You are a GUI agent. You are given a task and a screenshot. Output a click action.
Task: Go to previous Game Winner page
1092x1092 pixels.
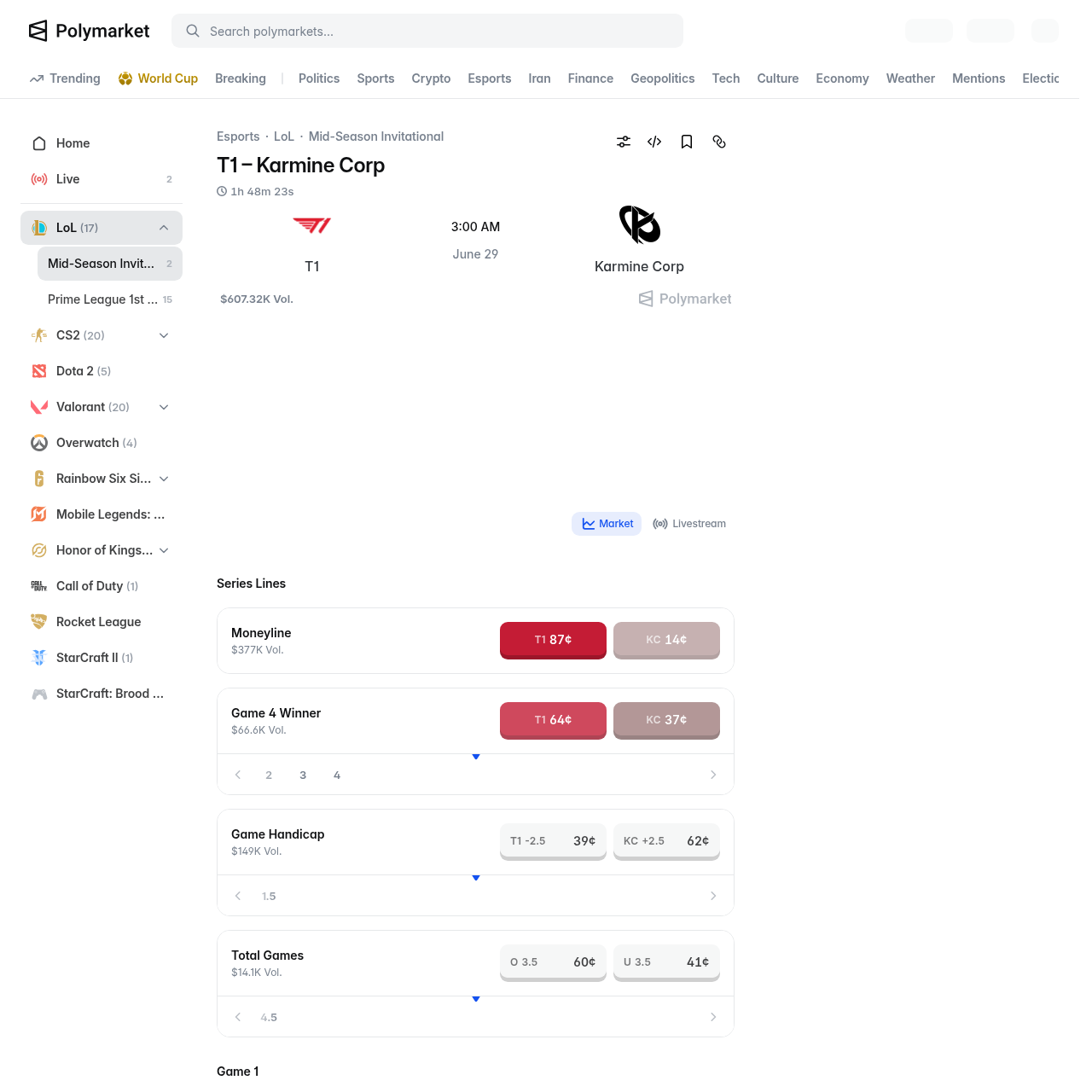pos(238,775)
